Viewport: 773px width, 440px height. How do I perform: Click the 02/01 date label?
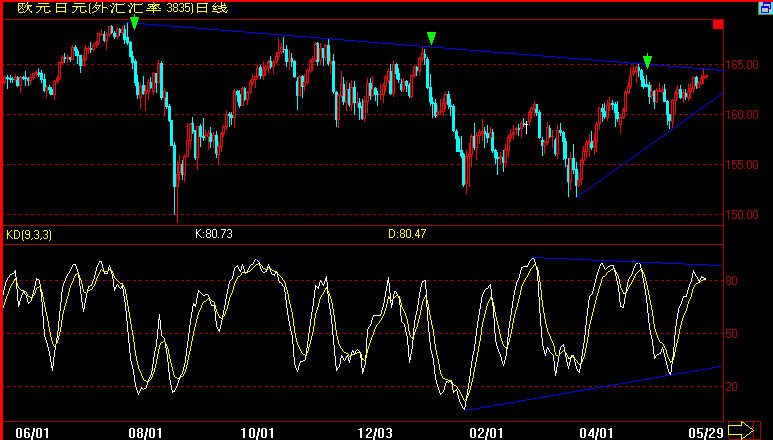coord(486,433)
